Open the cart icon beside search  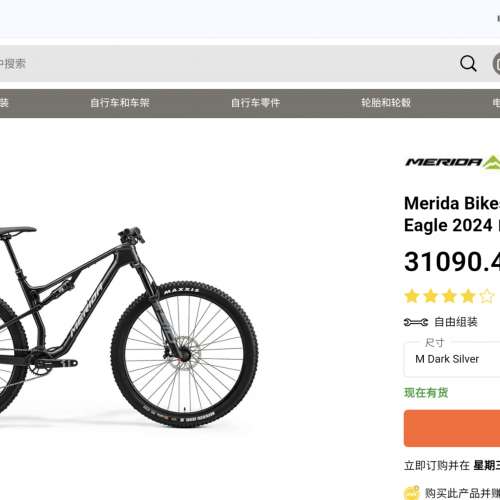coord(496,64)
